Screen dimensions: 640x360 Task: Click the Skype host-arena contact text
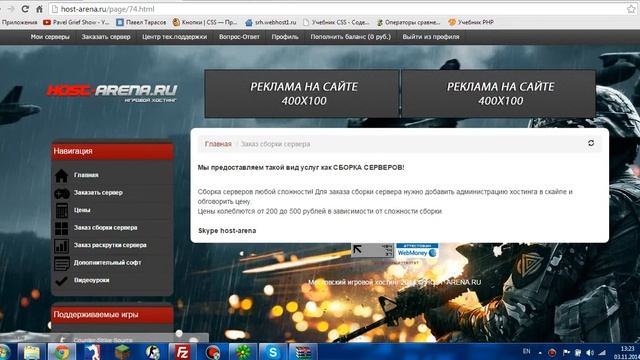pos(227,231)
